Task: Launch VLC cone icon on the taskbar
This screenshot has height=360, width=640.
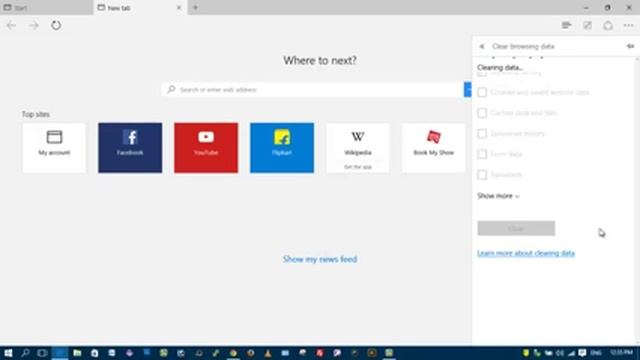Action: (268, 353)
